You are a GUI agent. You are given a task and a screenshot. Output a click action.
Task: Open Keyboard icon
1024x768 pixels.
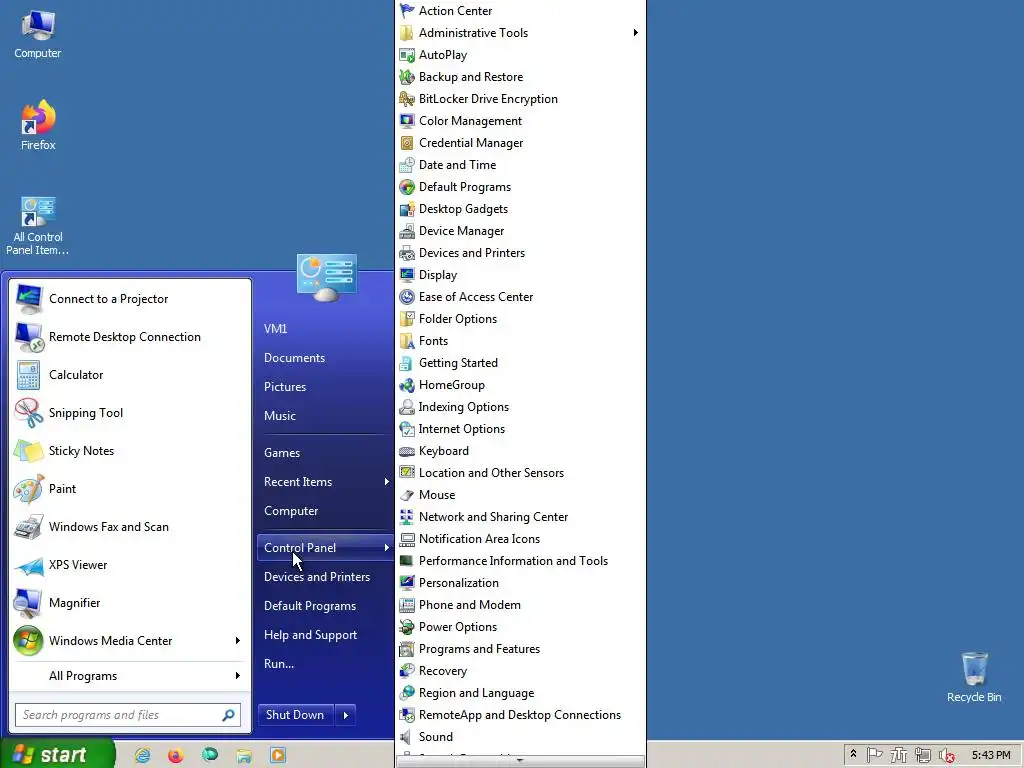coord(407,451)
